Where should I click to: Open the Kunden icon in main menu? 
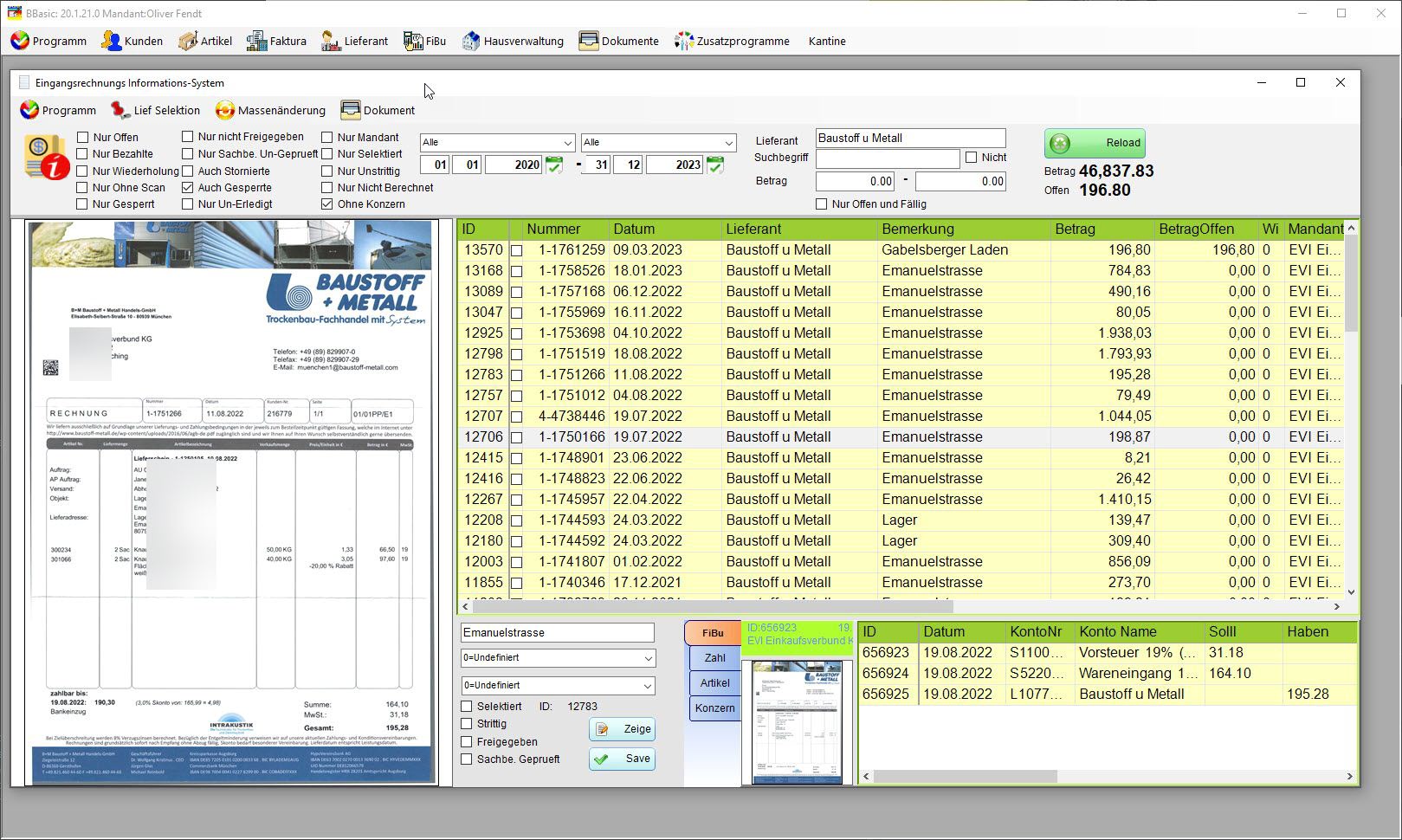pos(111,41)
